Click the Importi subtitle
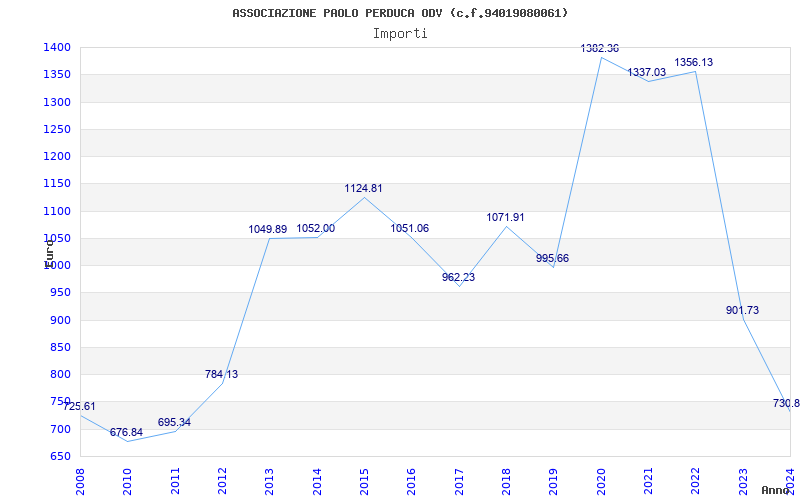Screen dimensions: 800x500 [x=400, y=34]
